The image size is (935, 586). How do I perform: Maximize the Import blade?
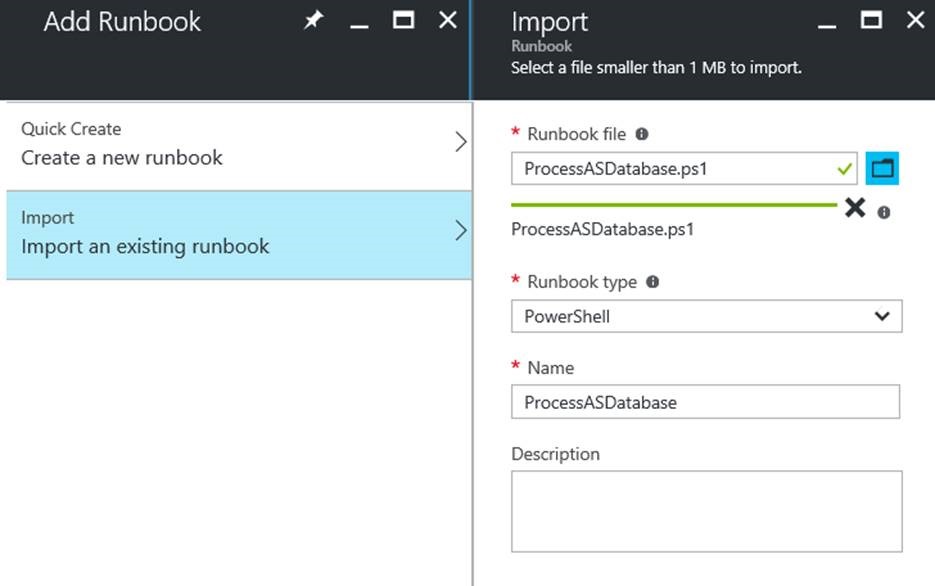tap(871, 20)
